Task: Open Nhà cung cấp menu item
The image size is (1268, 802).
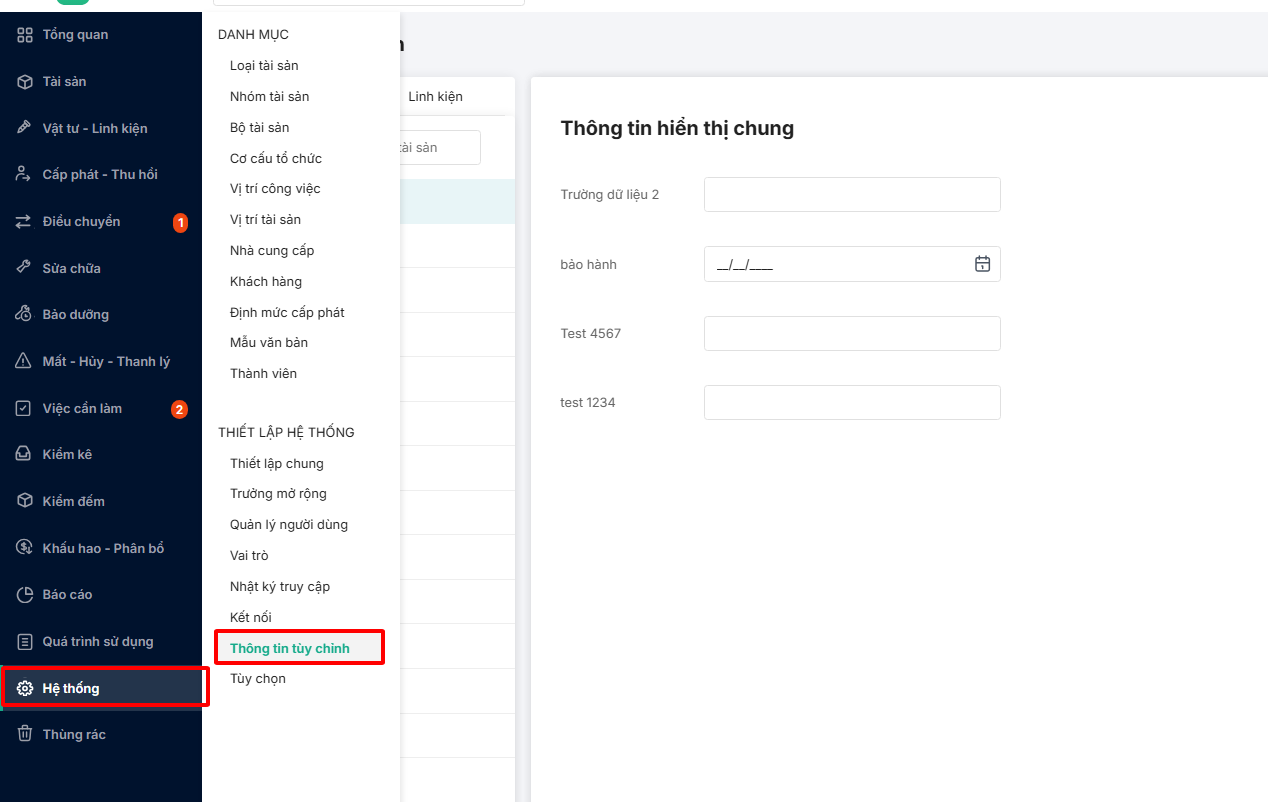Action: 272,251
